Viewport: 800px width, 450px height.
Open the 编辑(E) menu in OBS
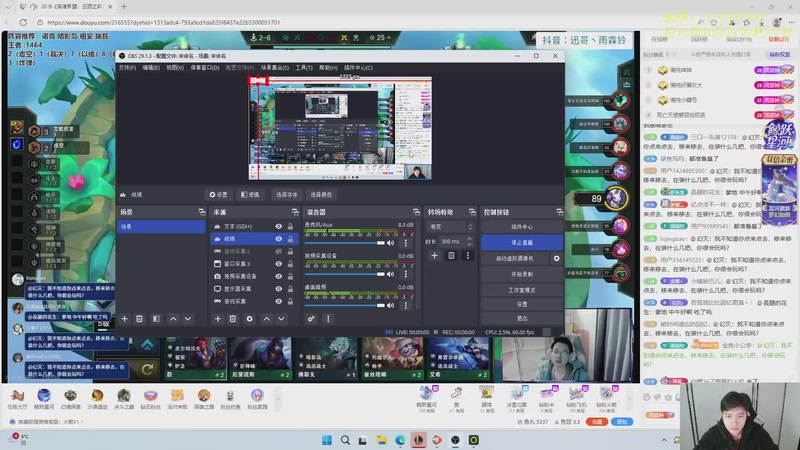tap(151, 68)
